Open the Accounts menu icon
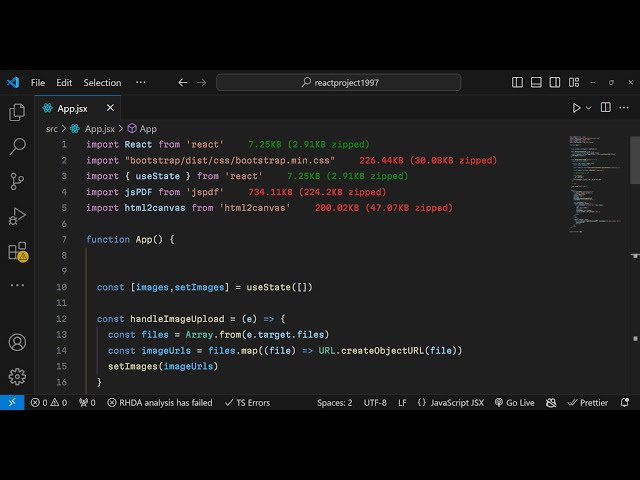Viewport: 640px width, 480px height. [x=17, y=342]
